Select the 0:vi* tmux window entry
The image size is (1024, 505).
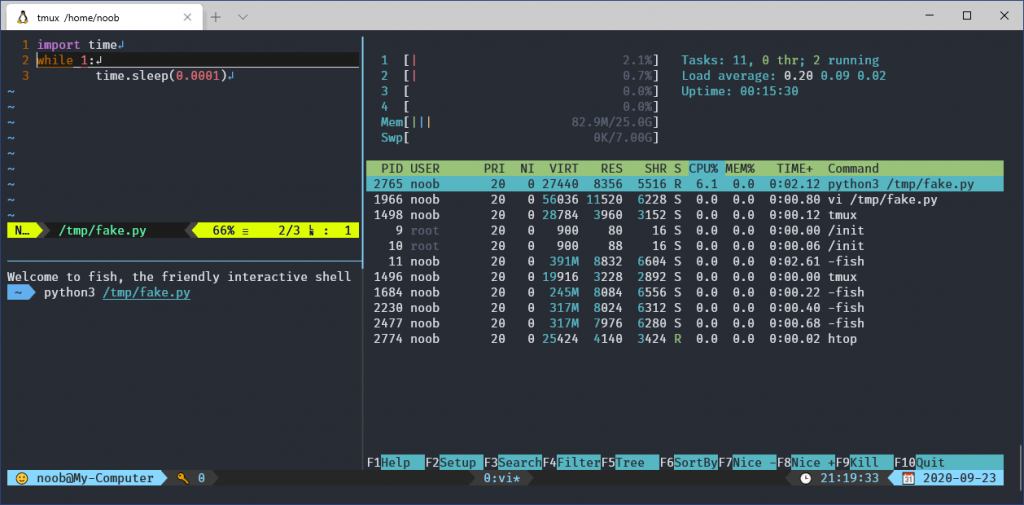(502, 478)
